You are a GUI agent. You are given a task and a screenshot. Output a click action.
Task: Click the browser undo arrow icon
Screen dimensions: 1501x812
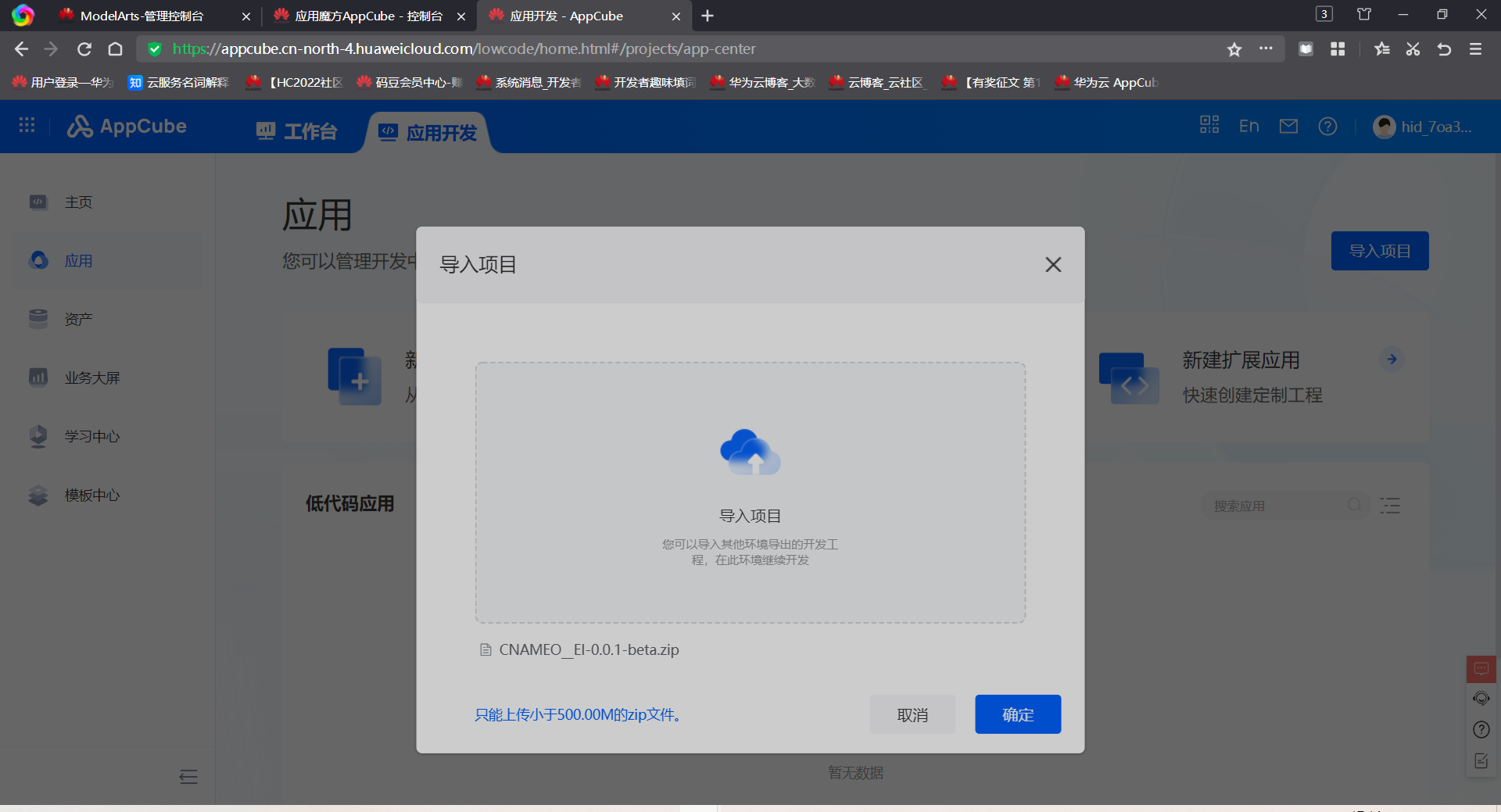(x=1444, y=49)
